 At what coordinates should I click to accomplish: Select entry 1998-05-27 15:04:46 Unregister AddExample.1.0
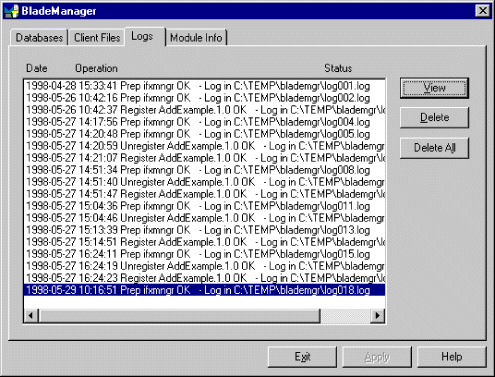204,218
